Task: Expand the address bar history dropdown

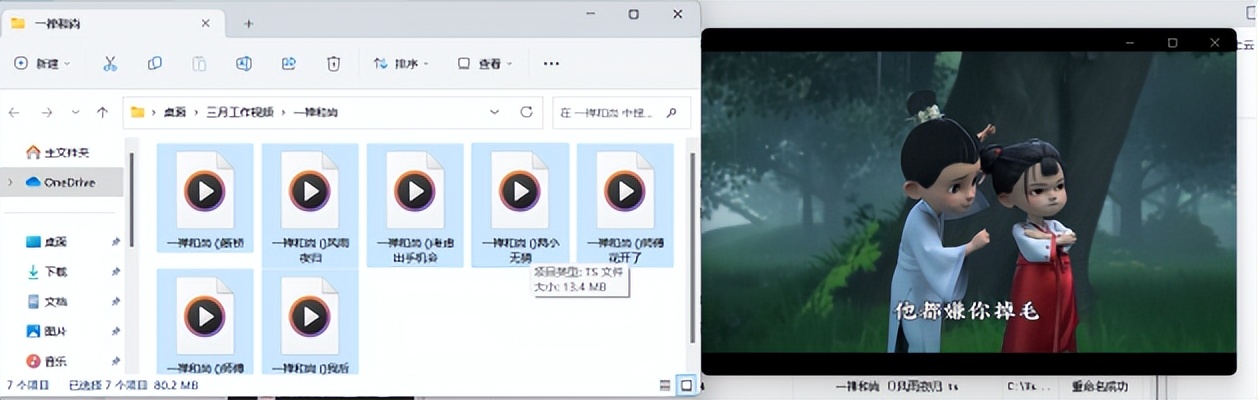Action: pyautogui.click(x=495, y=112)
